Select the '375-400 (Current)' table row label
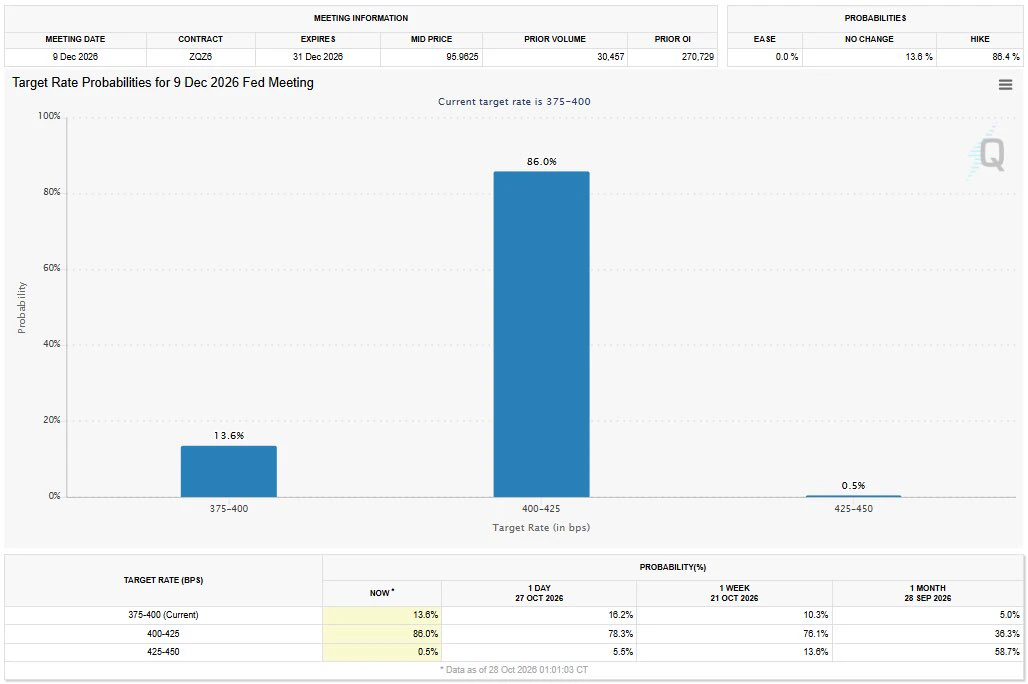Image resolution: width=1028 pixels, height=684 pixels. tap(163, 615)
